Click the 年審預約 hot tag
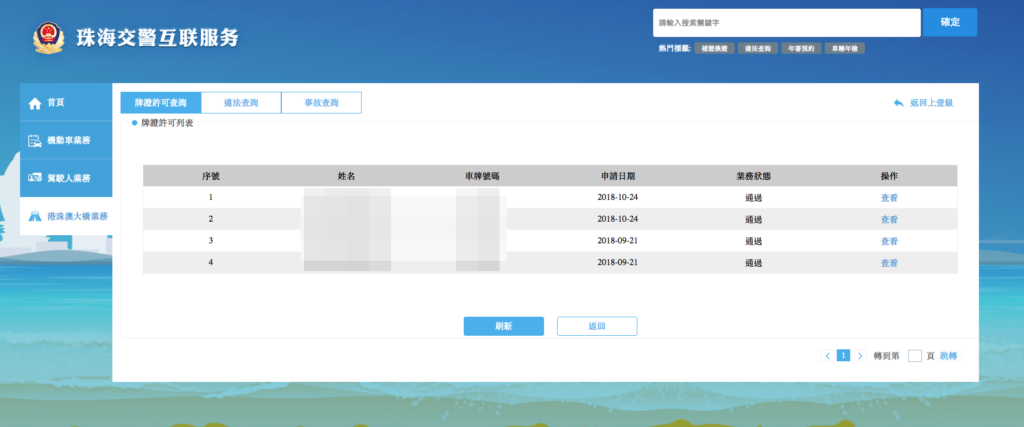This screenshot has width=1024, height=427. (801, 48)
